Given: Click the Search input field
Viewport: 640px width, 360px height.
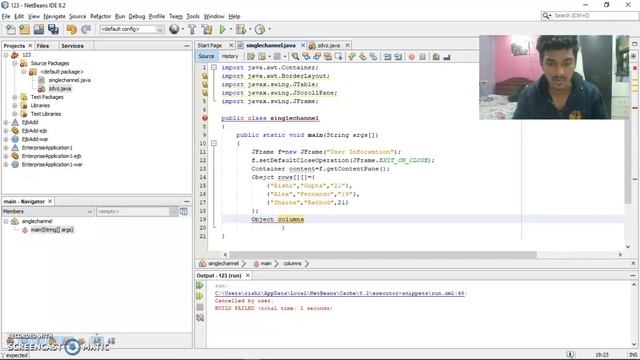Looking at the screenshot, I should [x=595, y=16].
